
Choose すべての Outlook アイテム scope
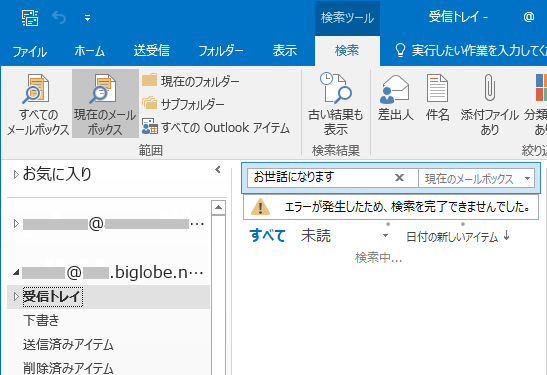(x=216, y=128)
